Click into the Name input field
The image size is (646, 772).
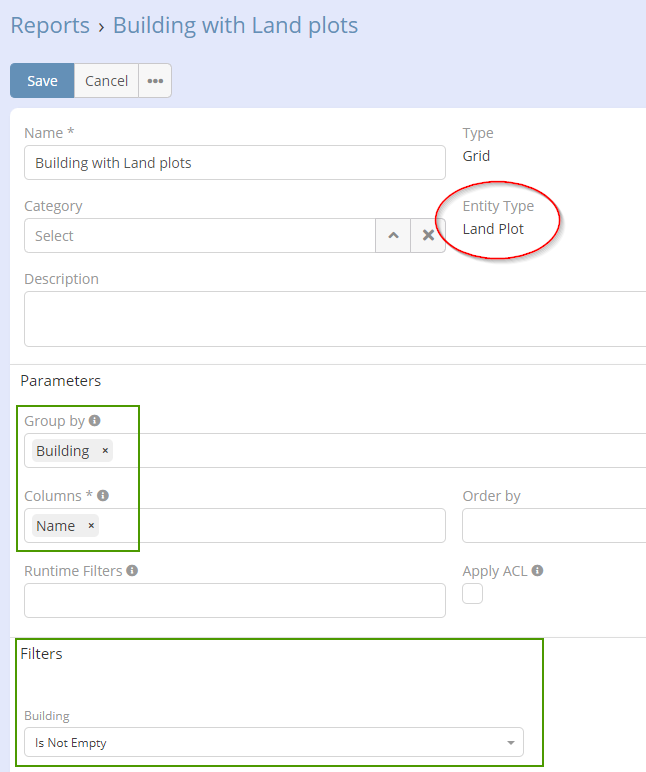[234, 163]
